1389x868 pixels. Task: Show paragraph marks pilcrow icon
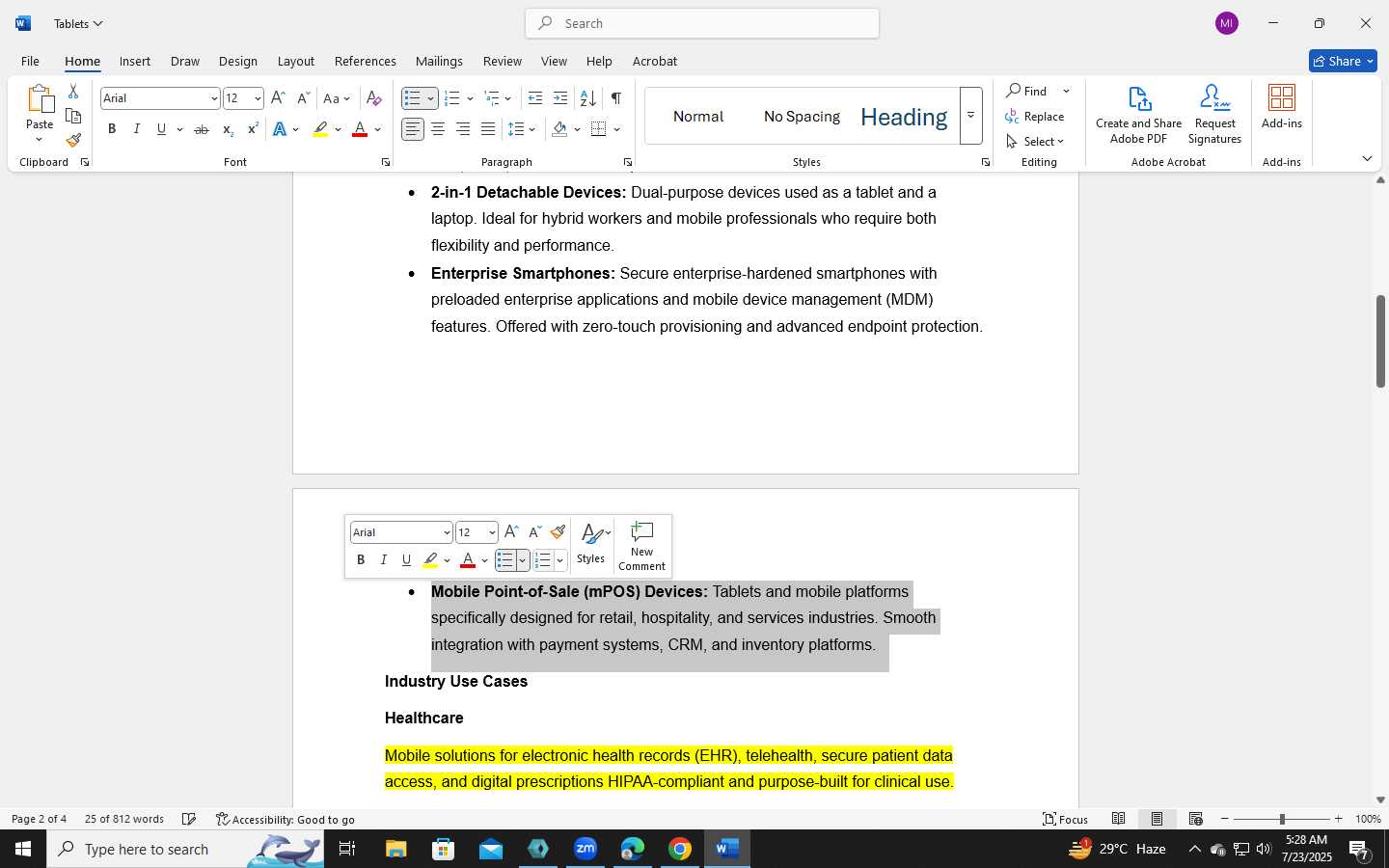pyautogui.click(x=615, y=98)
